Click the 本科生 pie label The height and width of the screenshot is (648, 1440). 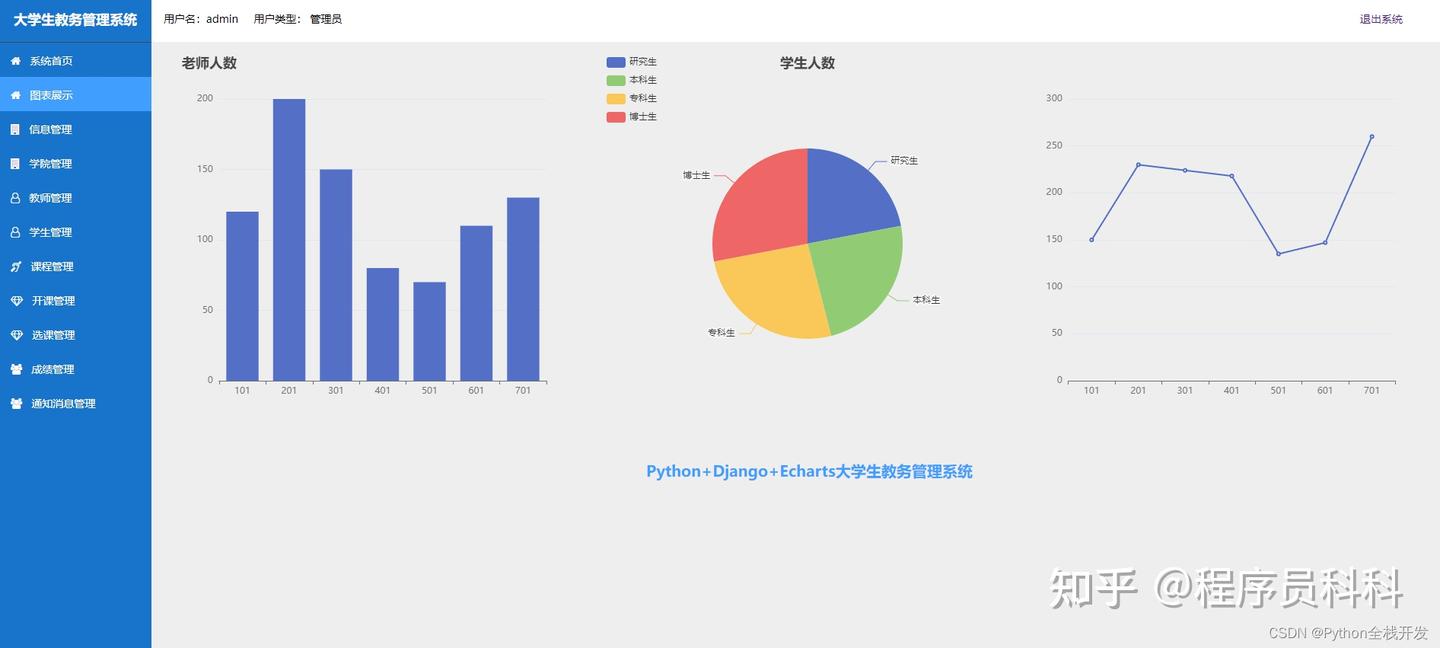(x=926, y=300)
